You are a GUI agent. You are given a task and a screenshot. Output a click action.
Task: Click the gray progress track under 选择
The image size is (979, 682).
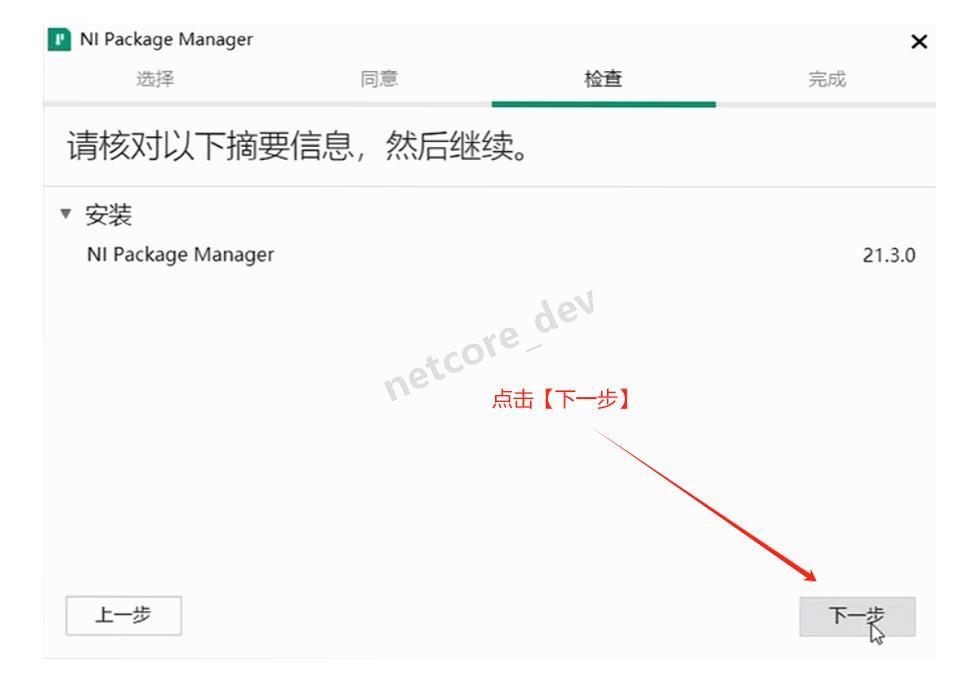tap(155, 104)
